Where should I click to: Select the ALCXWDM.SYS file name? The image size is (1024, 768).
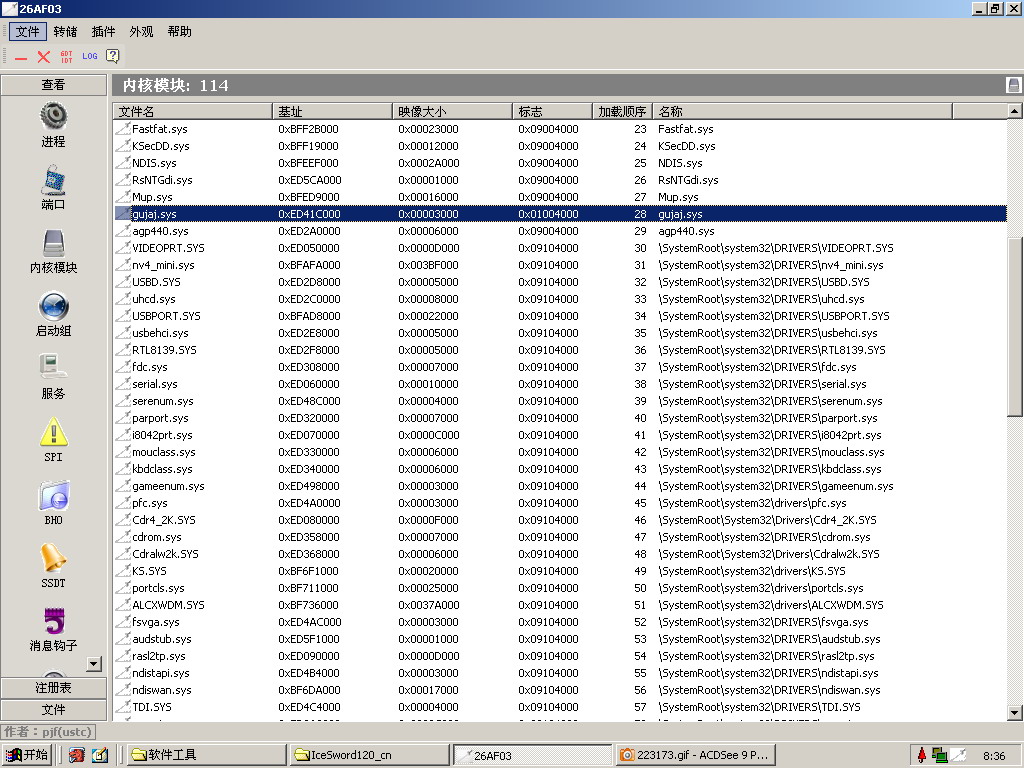click(x=168, y=605)
